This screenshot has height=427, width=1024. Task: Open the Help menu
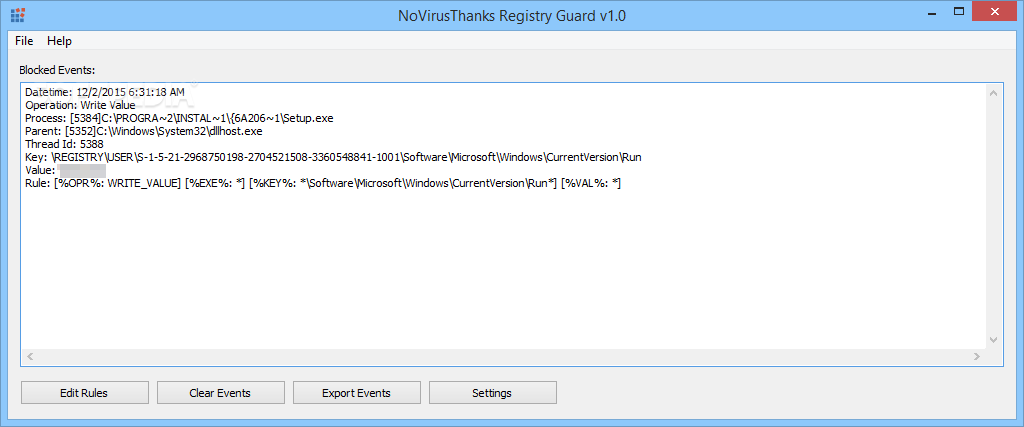59,40
